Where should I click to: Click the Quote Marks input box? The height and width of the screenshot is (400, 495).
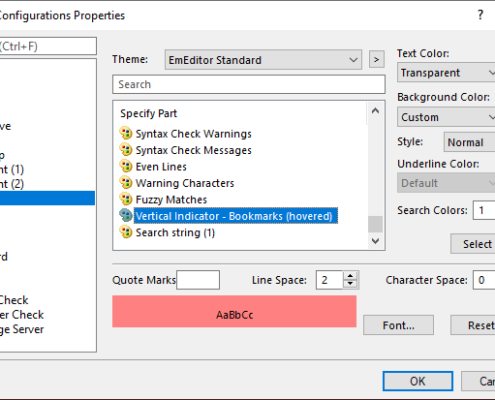198,280
